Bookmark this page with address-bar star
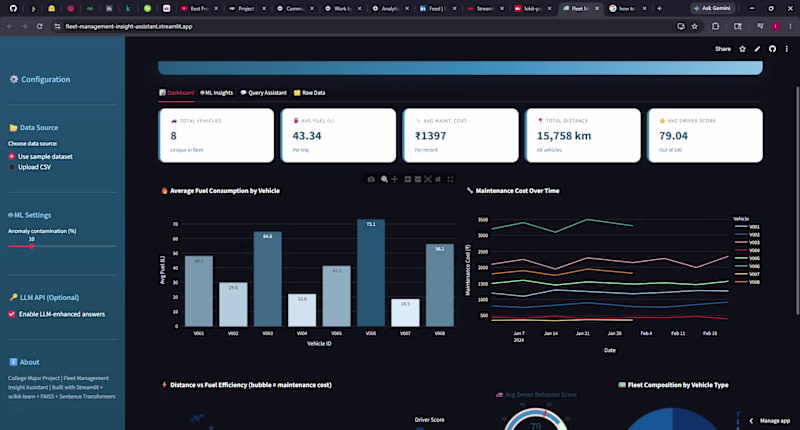This screenshot has width=800, height=430. coord(694,26)
